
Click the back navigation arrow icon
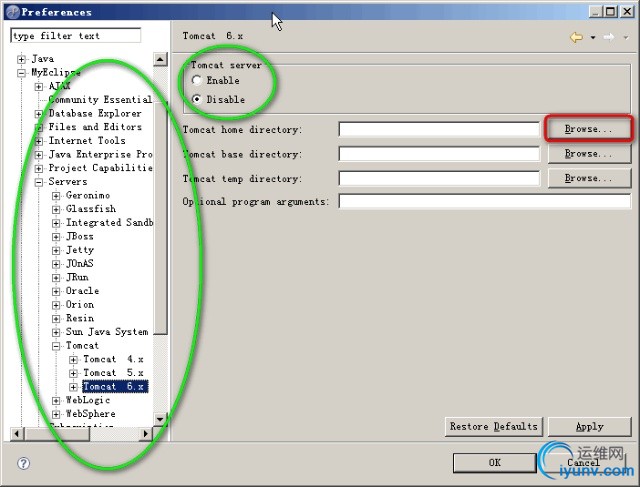(576, 37)
